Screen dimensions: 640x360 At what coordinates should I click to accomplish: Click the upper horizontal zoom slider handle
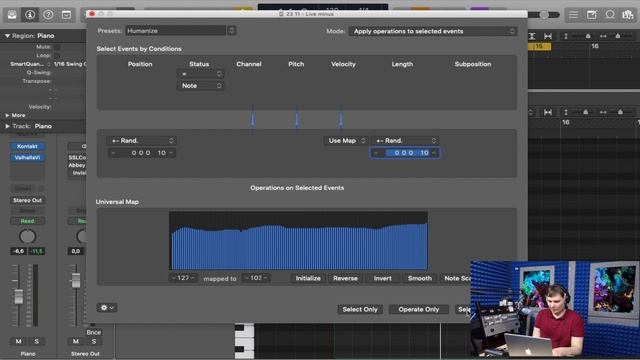pos(618,36)
